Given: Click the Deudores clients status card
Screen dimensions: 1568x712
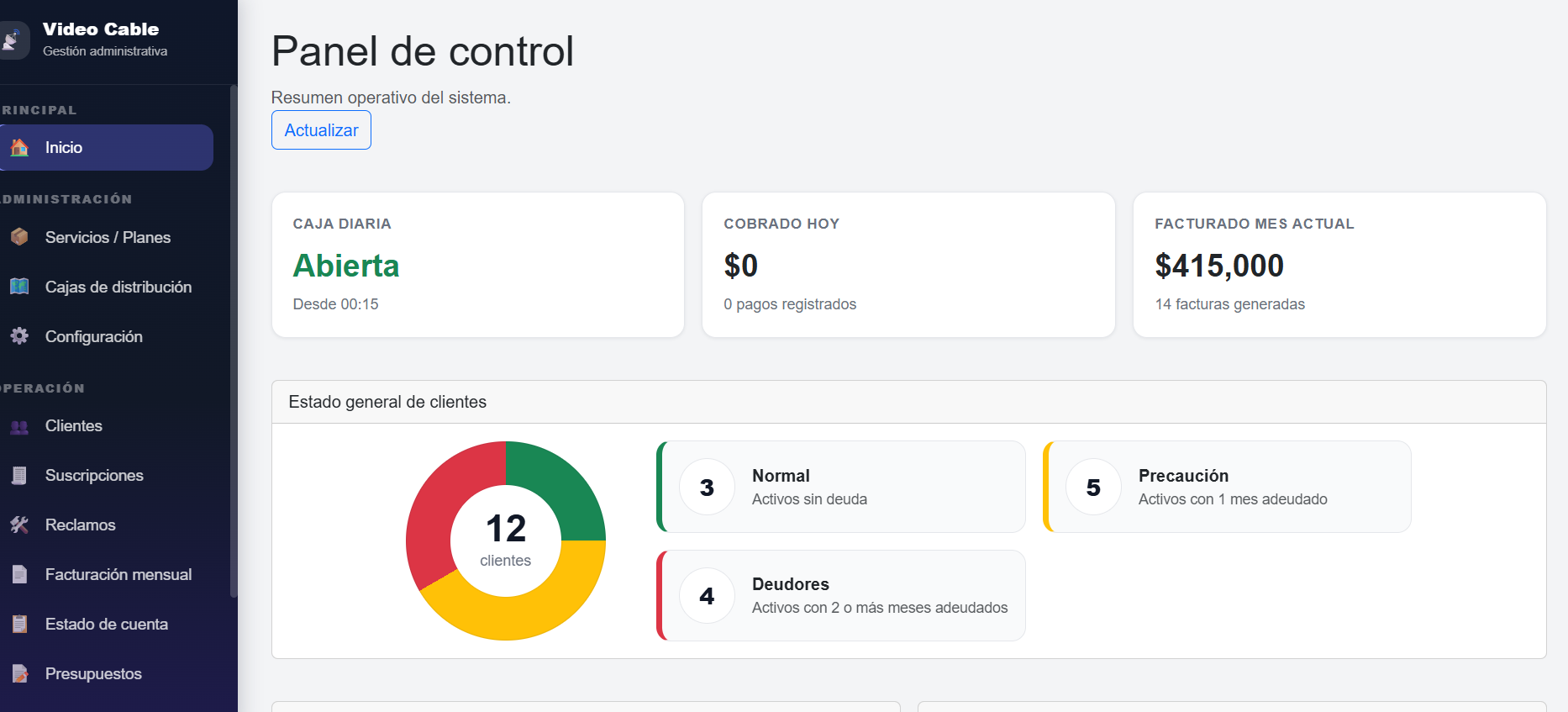Looking at the screenshot, I should (x=841, y=595).
